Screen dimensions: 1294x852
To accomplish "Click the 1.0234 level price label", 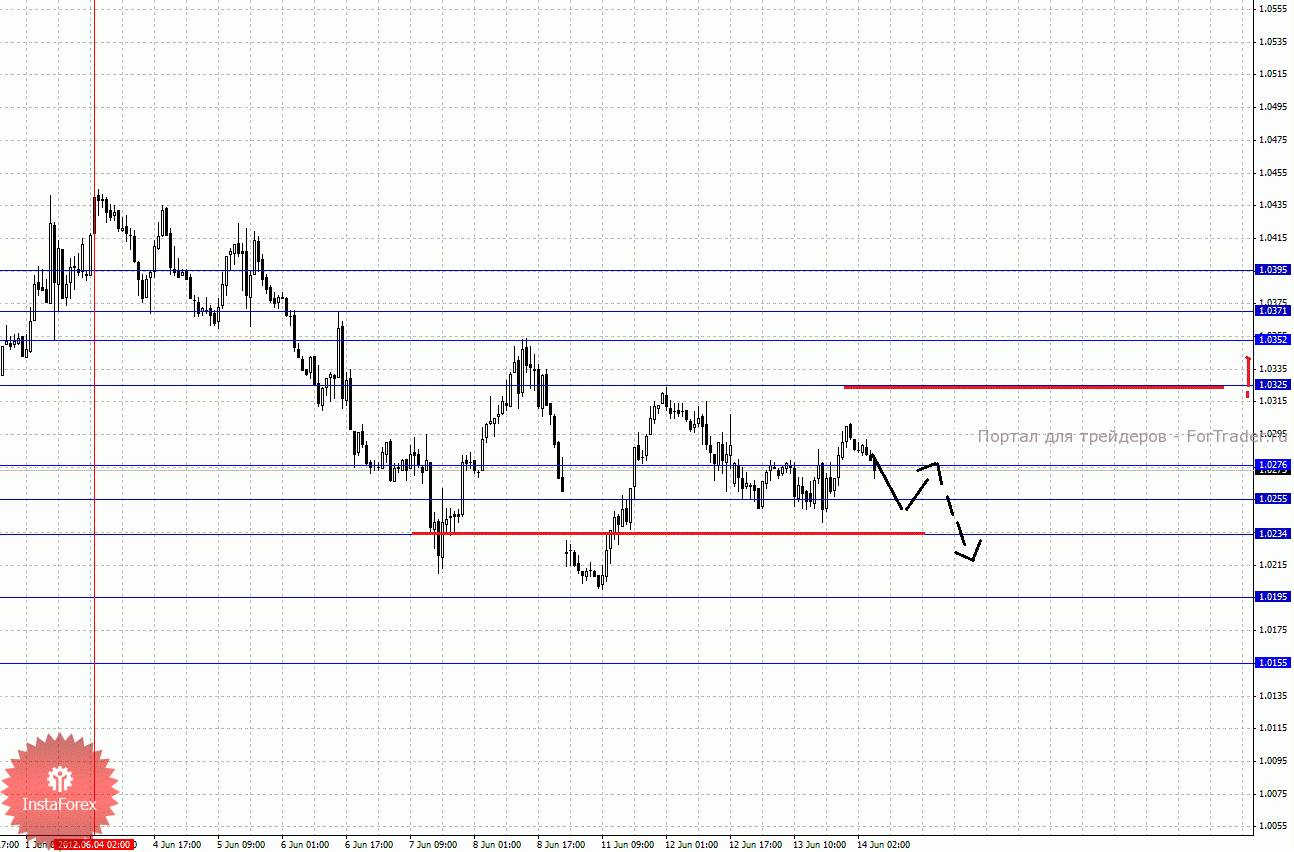I will point(1274,534).
